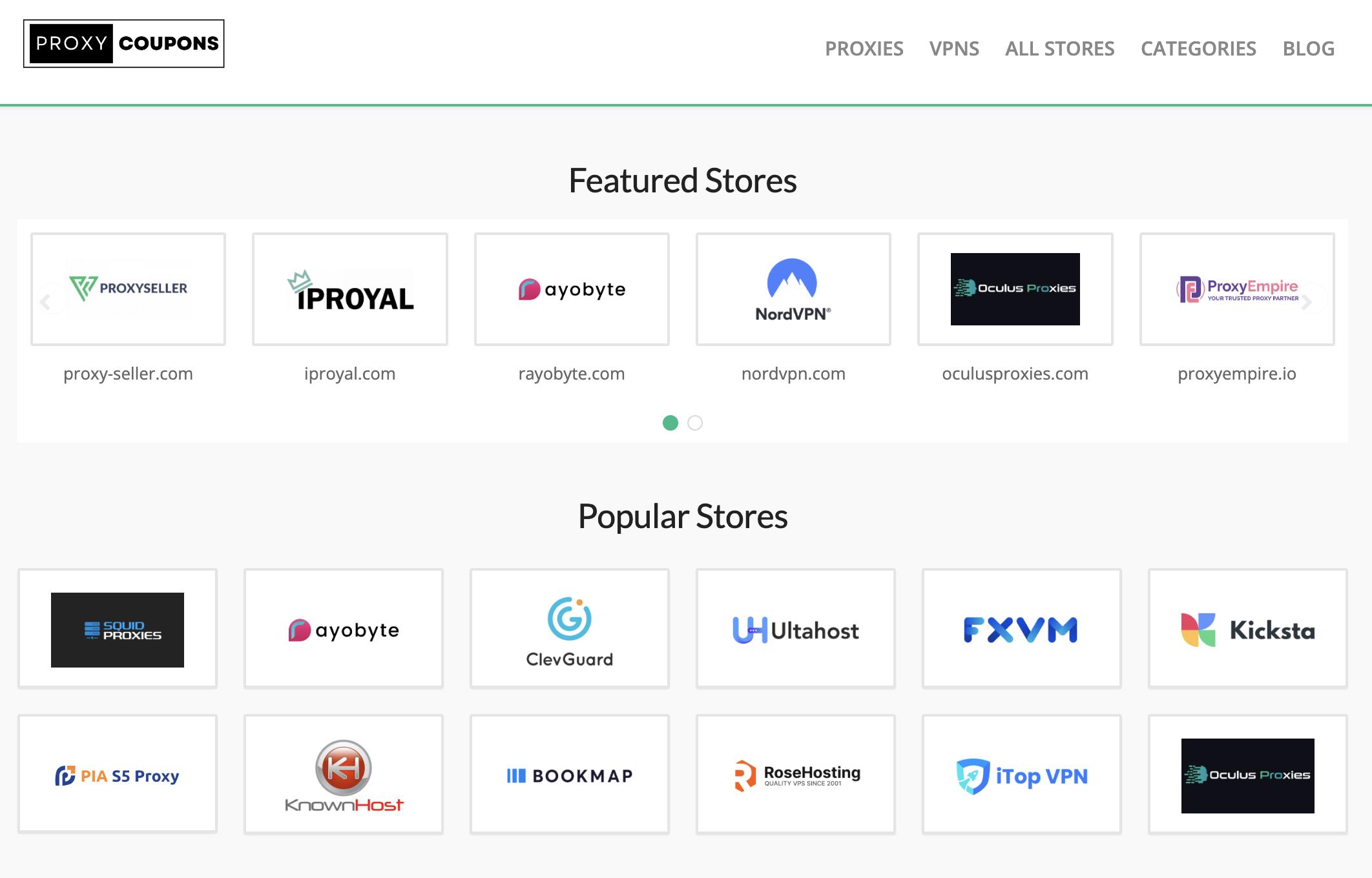
Task: Open the proxyempire.io link
Action: coord(1237,374)
